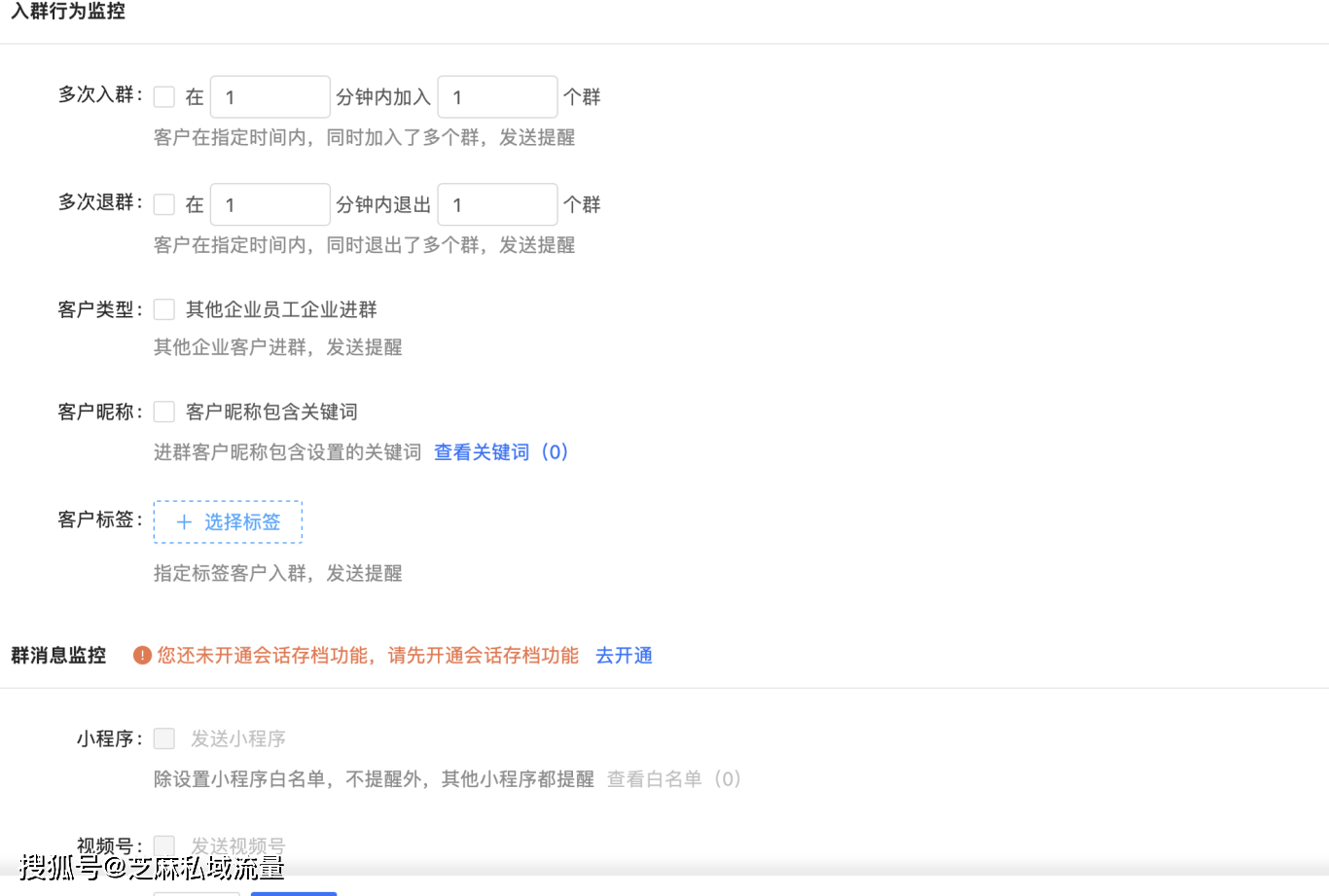1329x896 pixels.
Task: Click the group count input for 多次退群
Action: coord(497,204)
